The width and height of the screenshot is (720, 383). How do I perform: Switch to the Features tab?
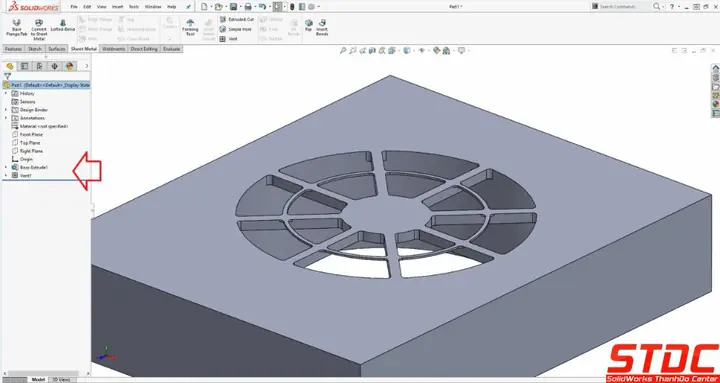click(x=13, y=49)
